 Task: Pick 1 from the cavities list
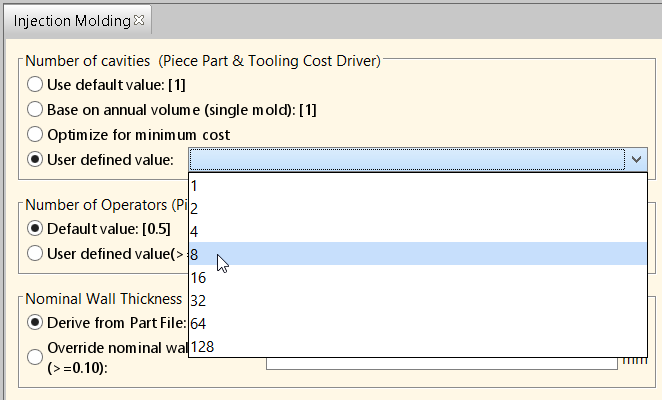click(x=418, y=185)
